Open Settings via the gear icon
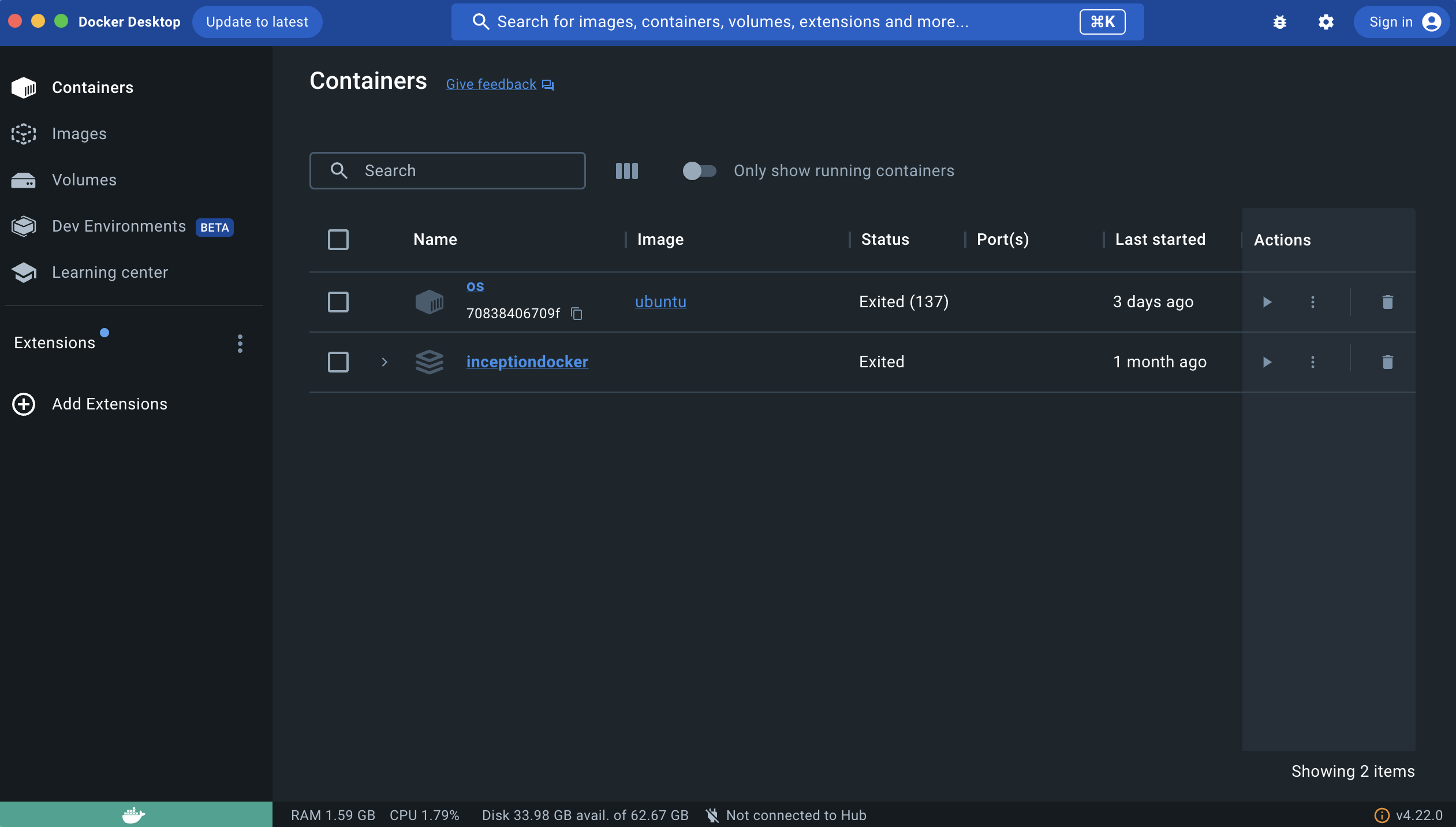Image resolution: width=1456 pixels, height=827 pixels. click(x=1326, y=22)
